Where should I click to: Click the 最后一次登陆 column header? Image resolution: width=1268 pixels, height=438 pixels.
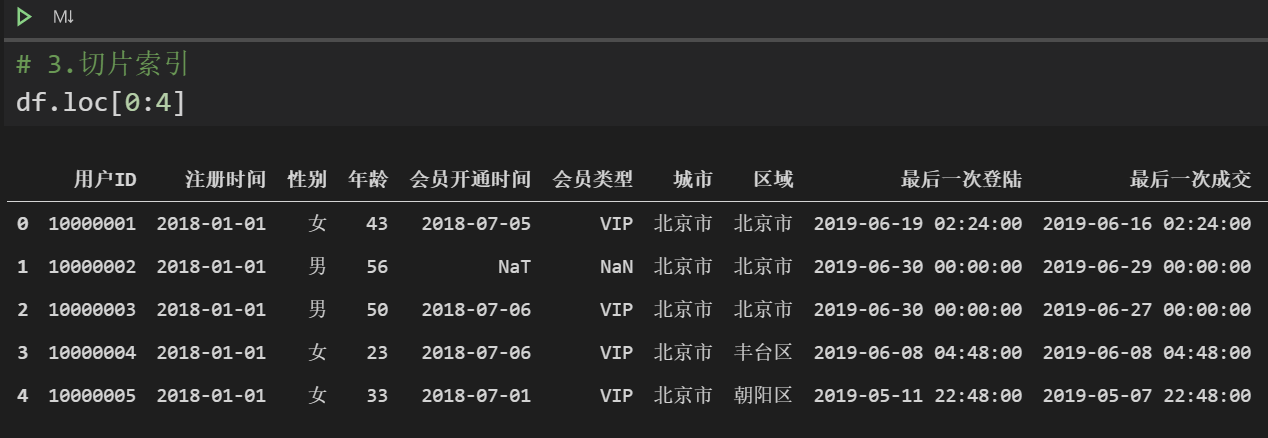pyautogui.click(x=961, y=180)
